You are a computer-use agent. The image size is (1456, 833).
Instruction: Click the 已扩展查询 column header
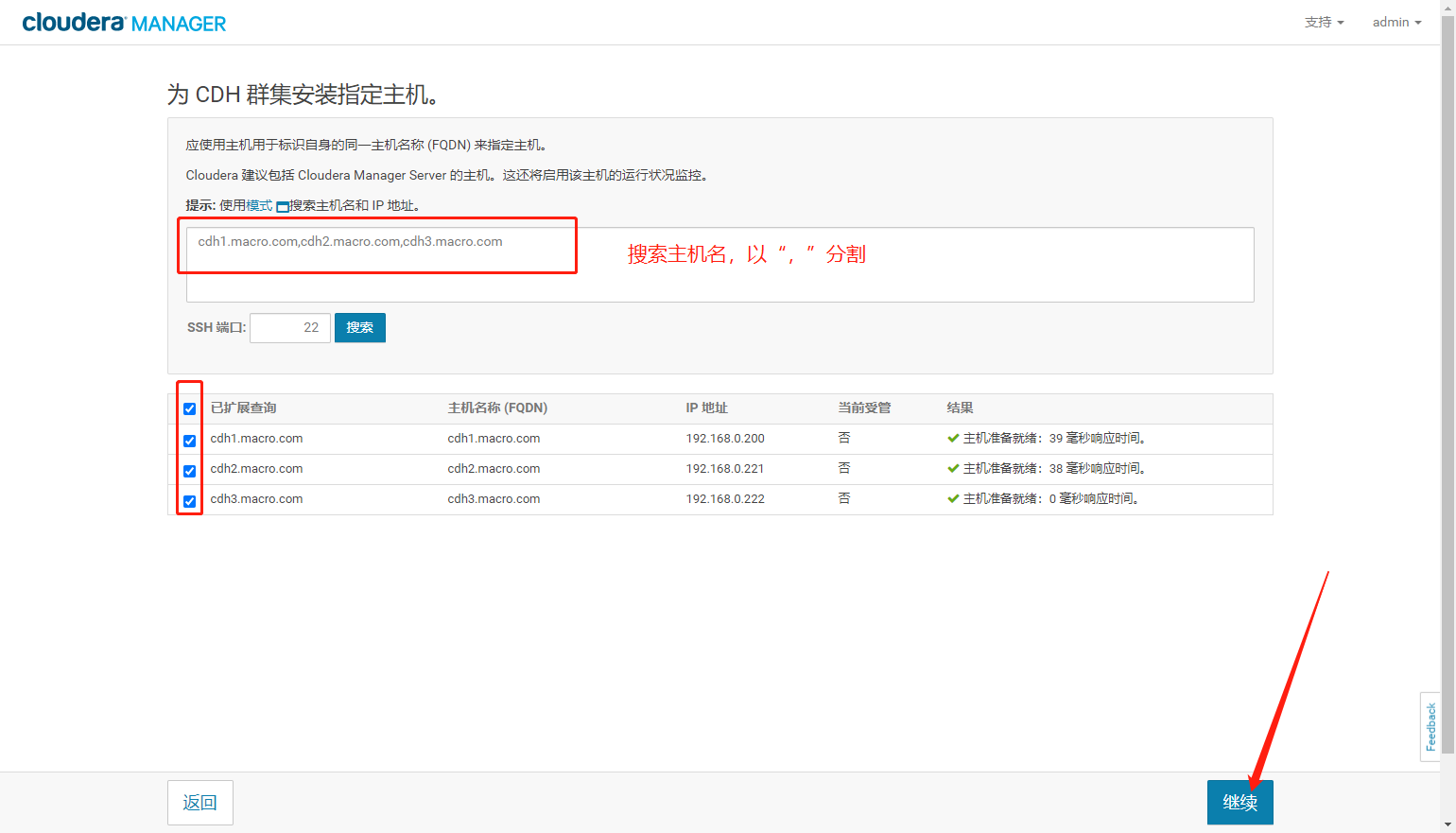244,408
